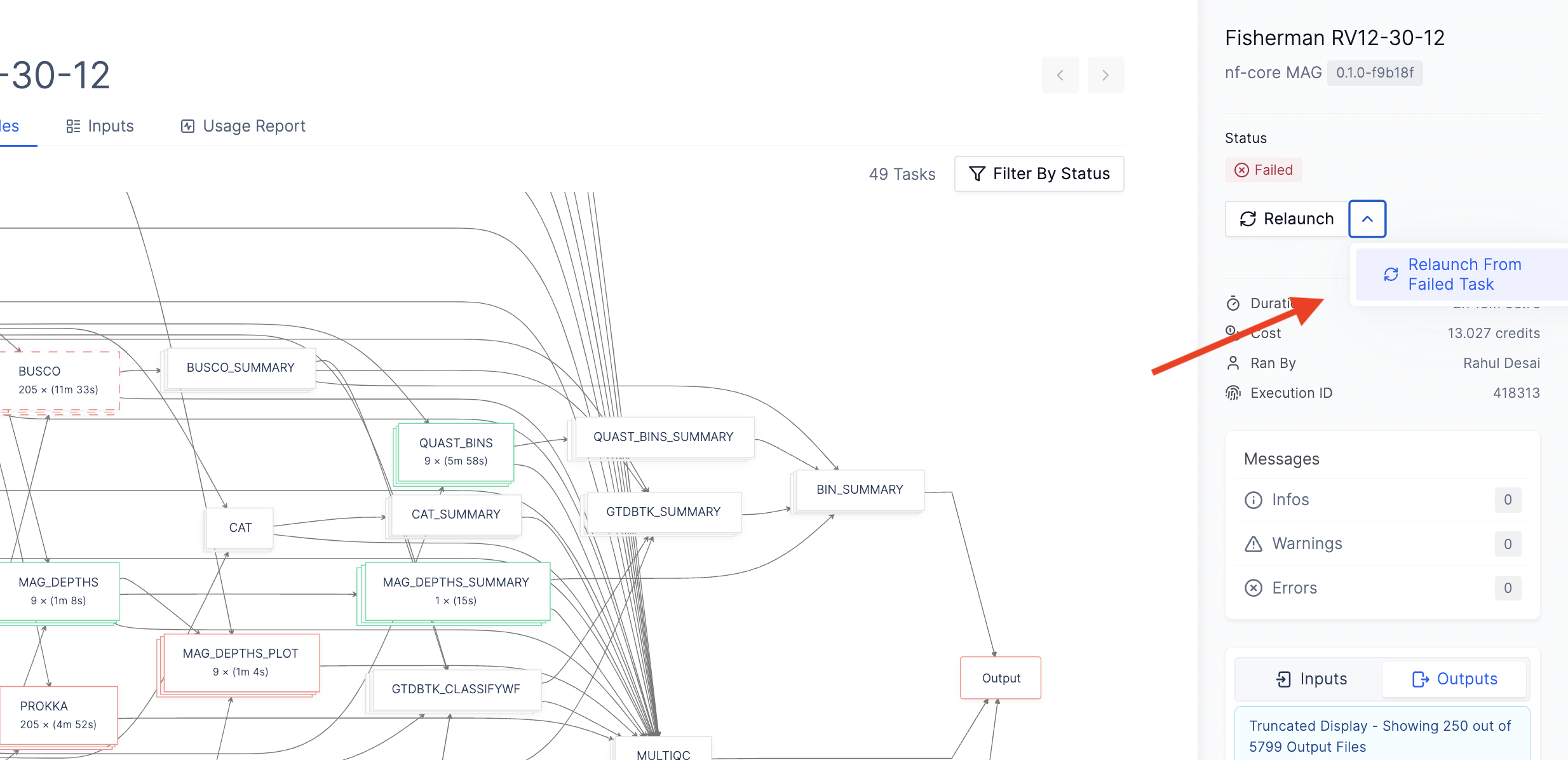Click the Usage Report chart icon
This screenshot has height=760, width=1568.
(x=187, y=126)
